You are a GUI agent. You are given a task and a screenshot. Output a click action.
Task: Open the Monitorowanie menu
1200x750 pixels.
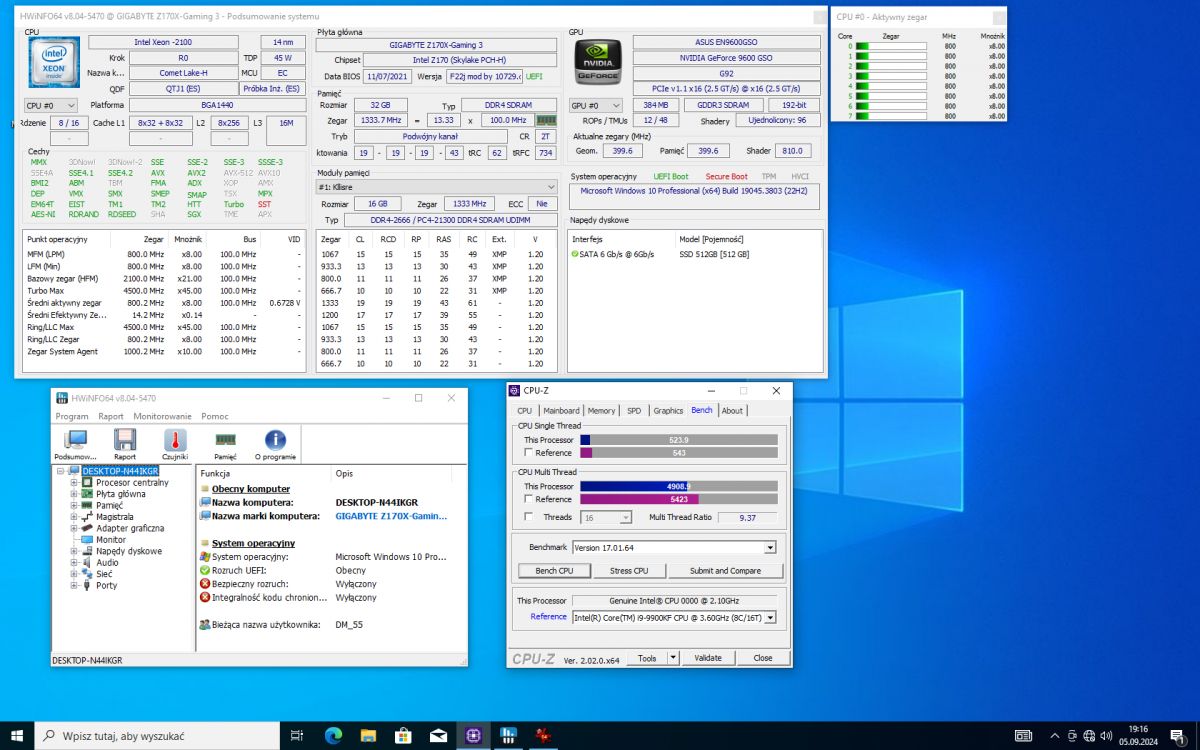(x=162, y=416)
